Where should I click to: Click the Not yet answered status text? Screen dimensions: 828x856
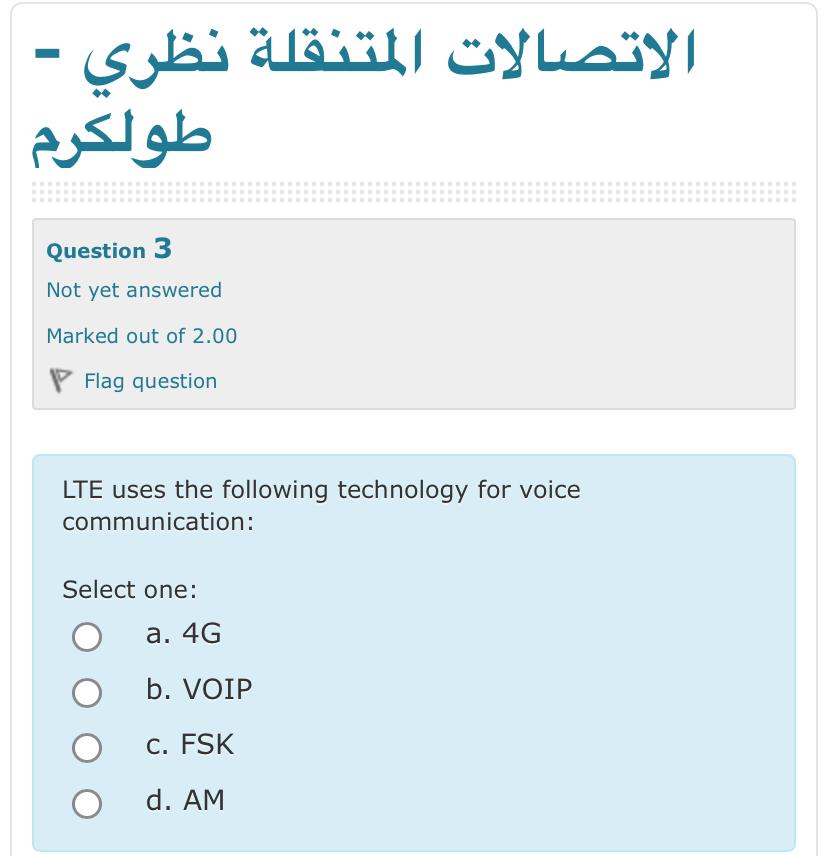pos(131,290)
